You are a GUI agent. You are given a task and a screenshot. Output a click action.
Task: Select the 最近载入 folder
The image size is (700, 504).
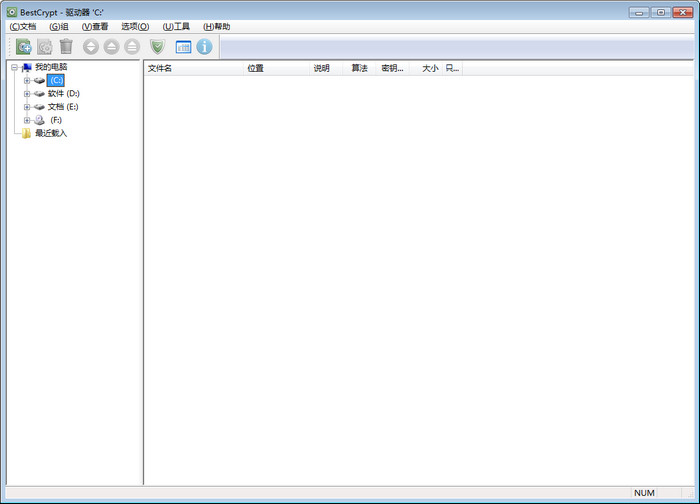point(51,133)
